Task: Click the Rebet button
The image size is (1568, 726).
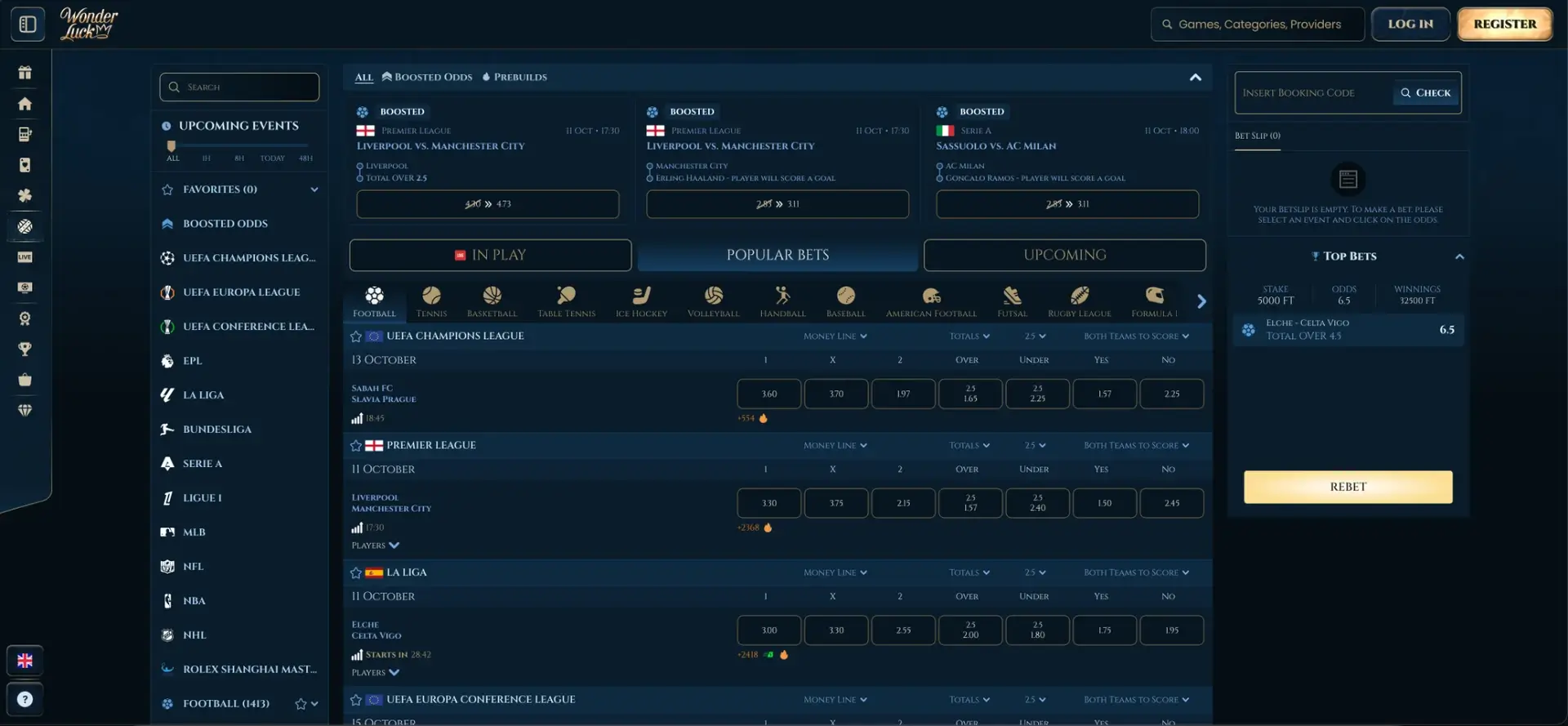Action: (x=1347, y=487)
